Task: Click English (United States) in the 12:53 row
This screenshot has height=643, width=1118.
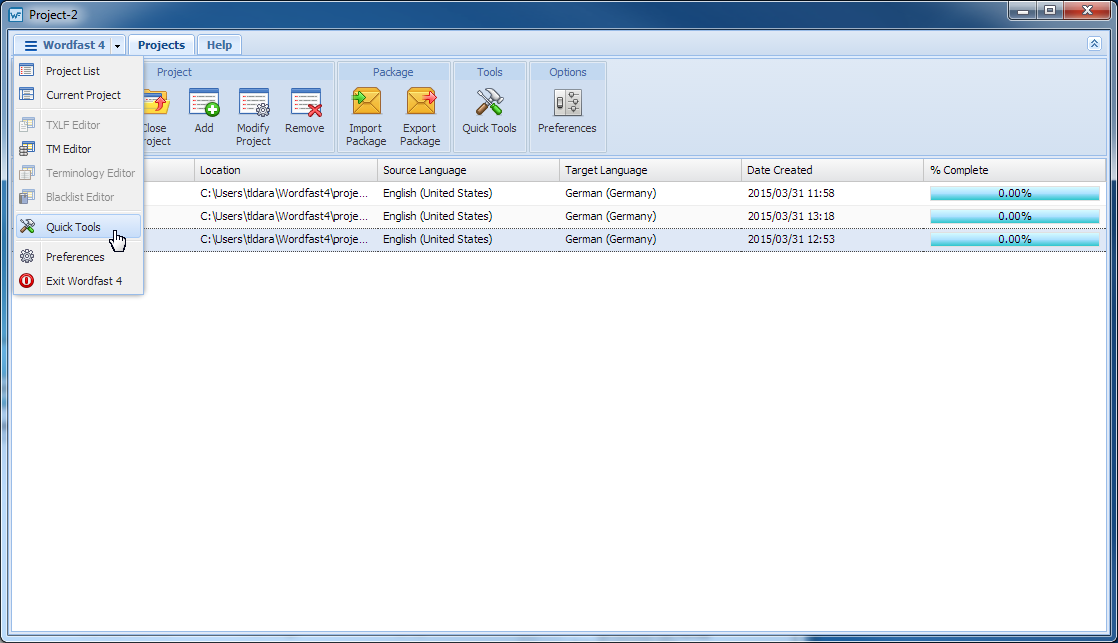Action: (x=437, y=239)
